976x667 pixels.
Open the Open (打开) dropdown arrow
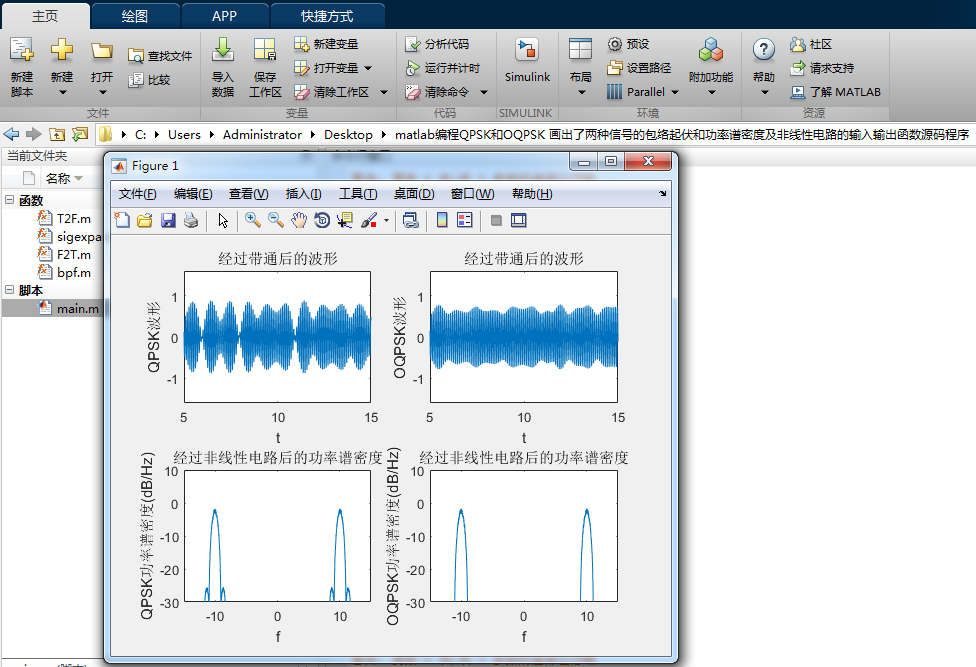coord(103,93)
